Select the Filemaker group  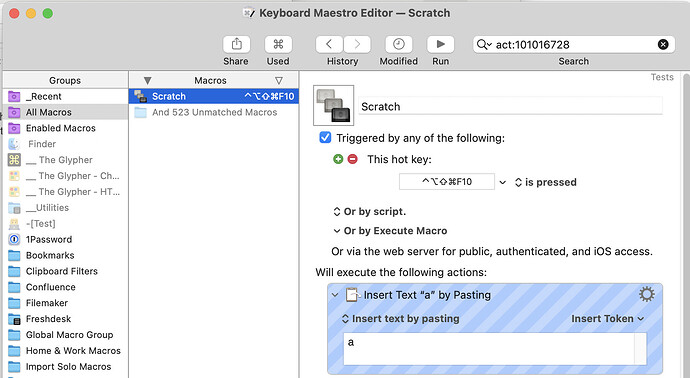coord(65,303)
